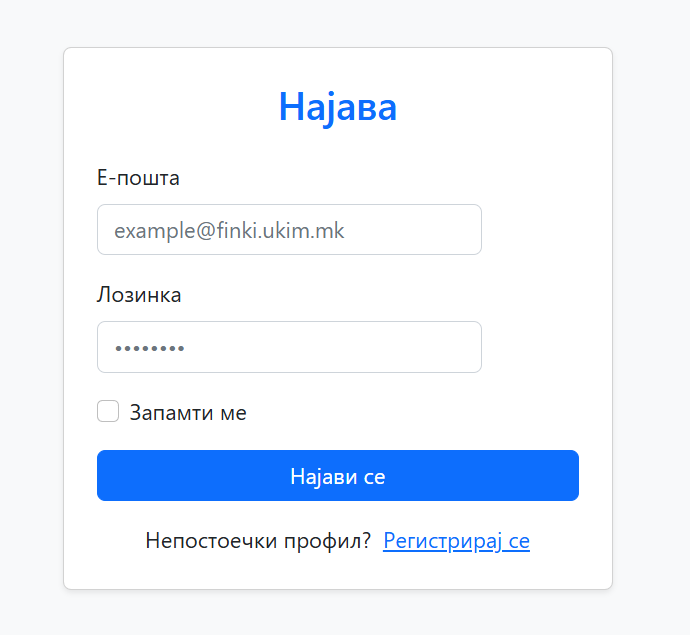This screenshot has width=690, height=635.
Task: Click inside the email address textbox
Action: tap(289, 230)
